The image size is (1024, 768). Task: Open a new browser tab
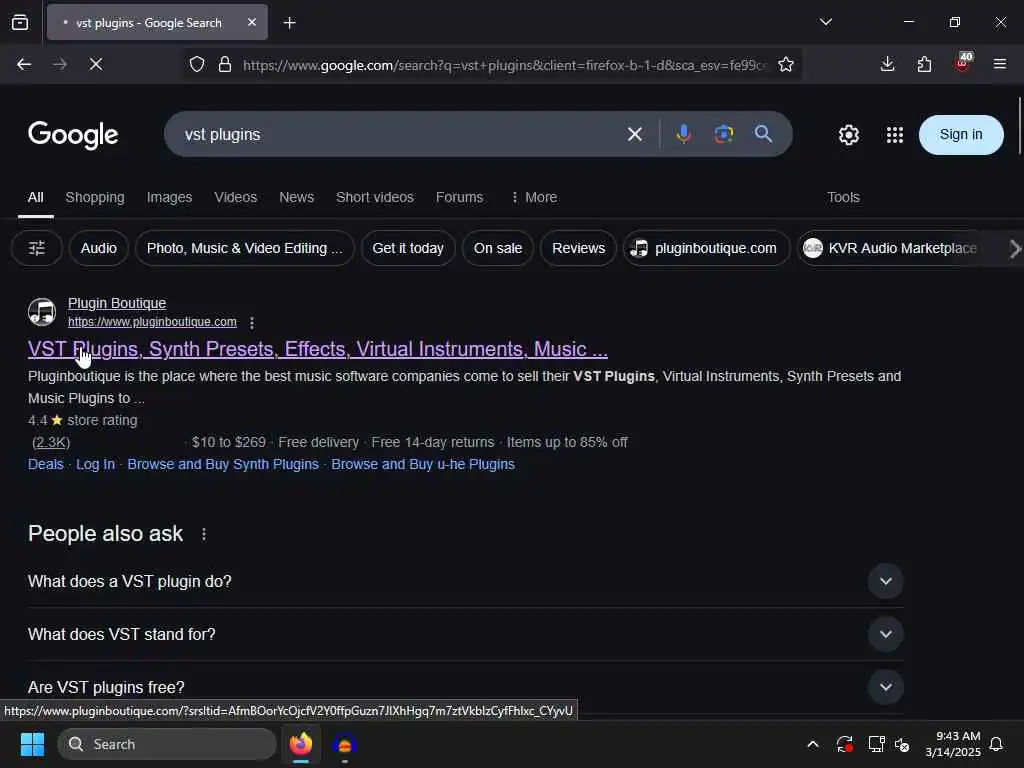289,23
